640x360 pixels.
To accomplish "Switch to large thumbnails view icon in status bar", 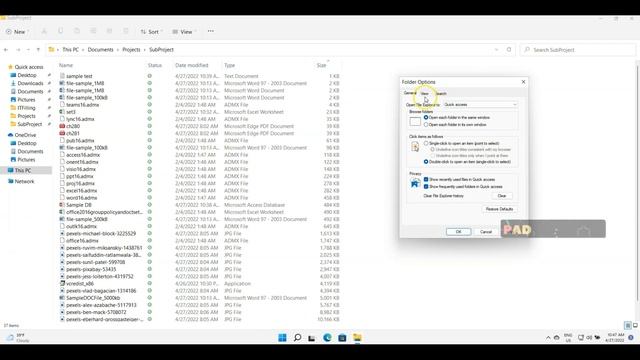I will (x=636, y=325).
